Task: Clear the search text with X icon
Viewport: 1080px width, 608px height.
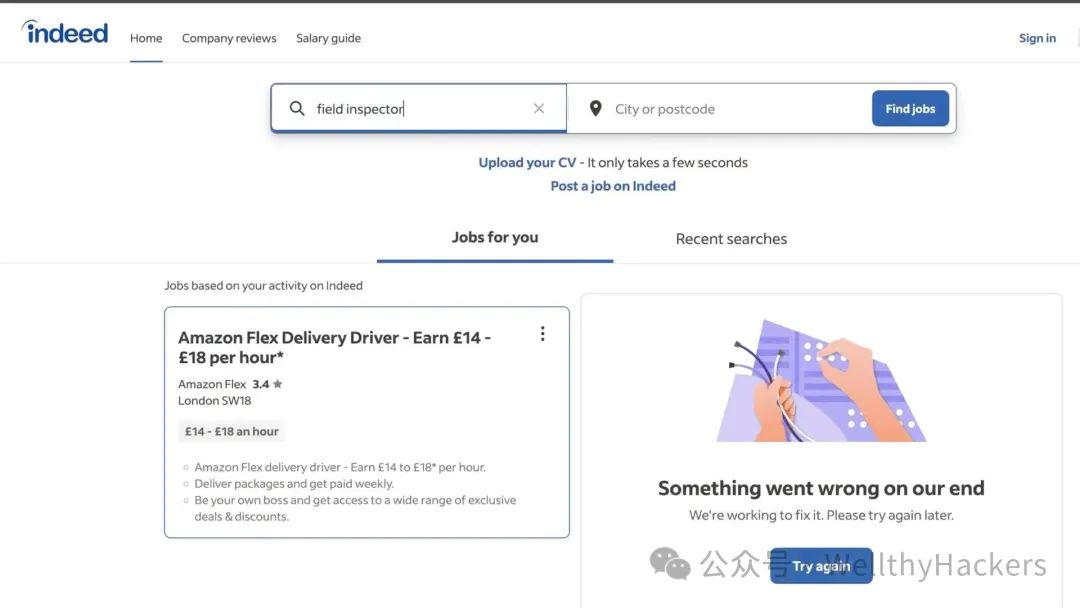Action: [x=539, y=109]
